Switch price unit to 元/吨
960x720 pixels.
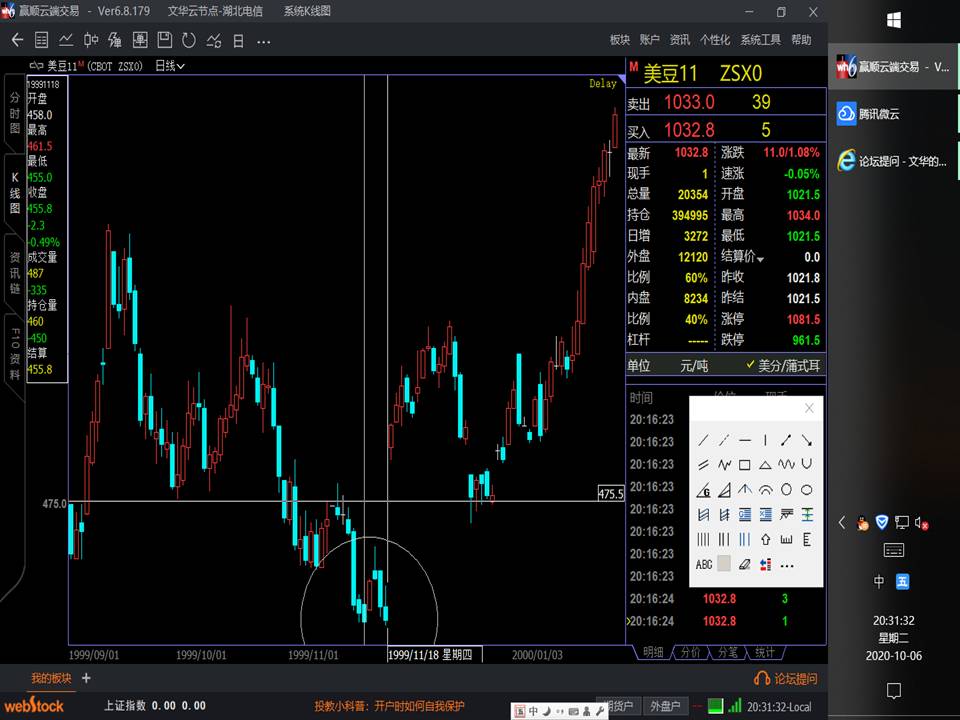pyautogui.click(x=693, y=366)
